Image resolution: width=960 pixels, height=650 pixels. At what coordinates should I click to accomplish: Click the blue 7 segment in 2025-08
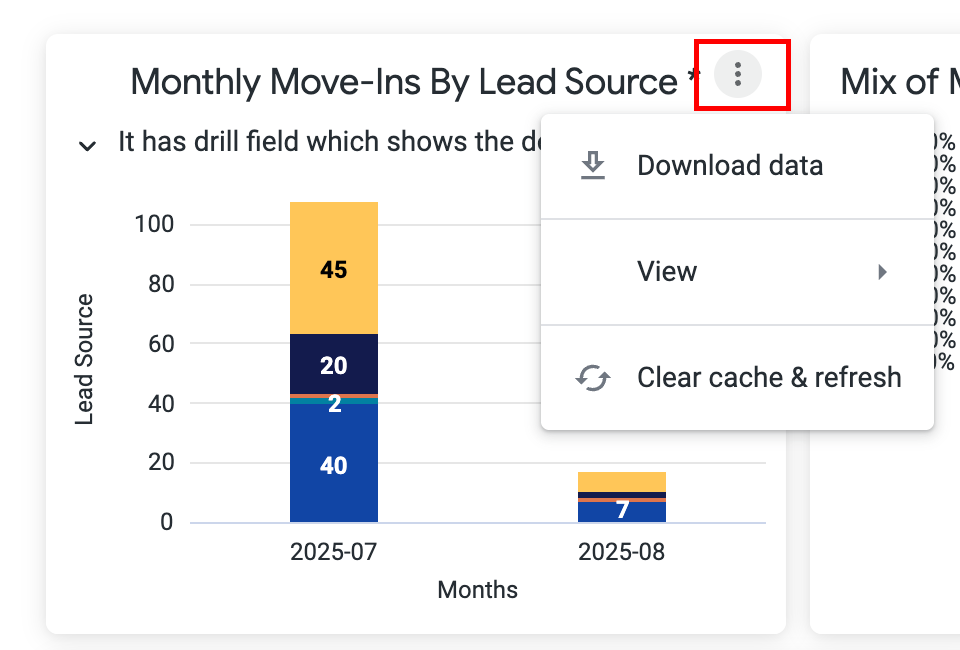click(621, 512)
